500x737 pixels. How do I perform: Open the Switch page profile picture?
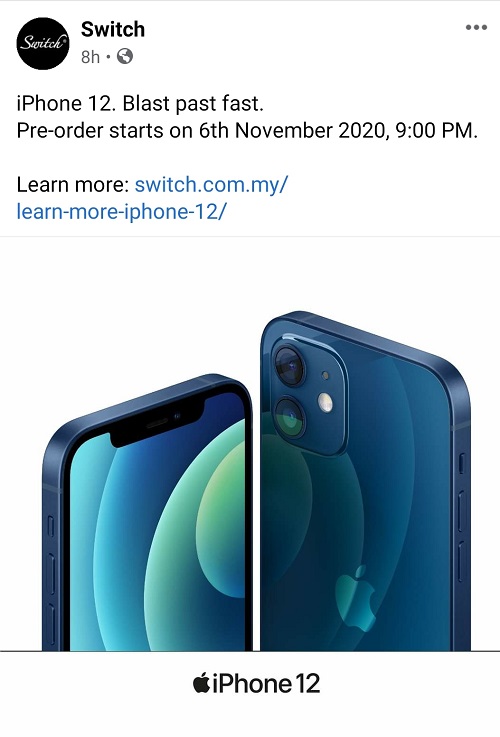43,43
